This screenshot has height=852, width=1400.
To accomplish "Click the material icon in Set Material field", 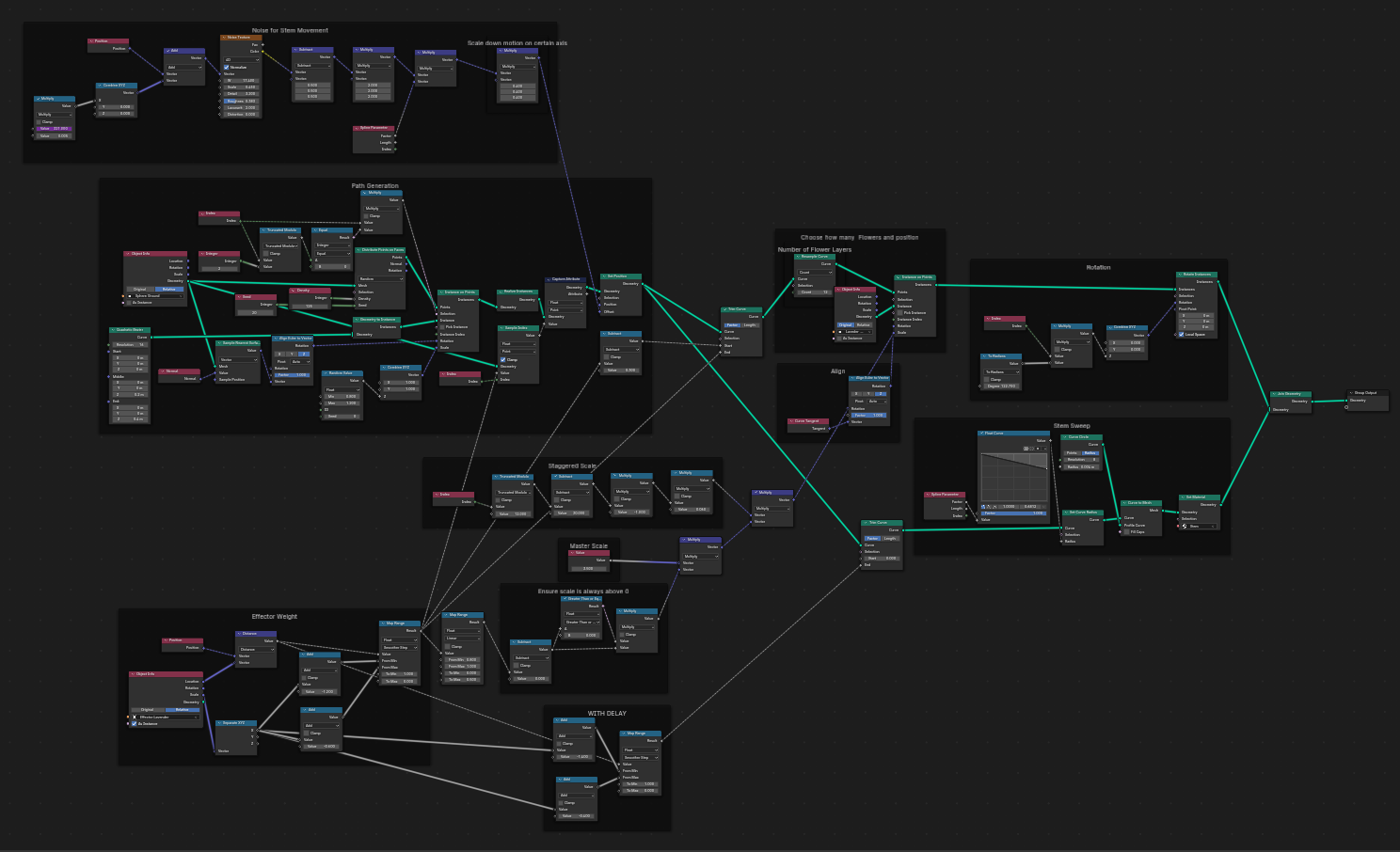I will click(x=1185, y=527).
